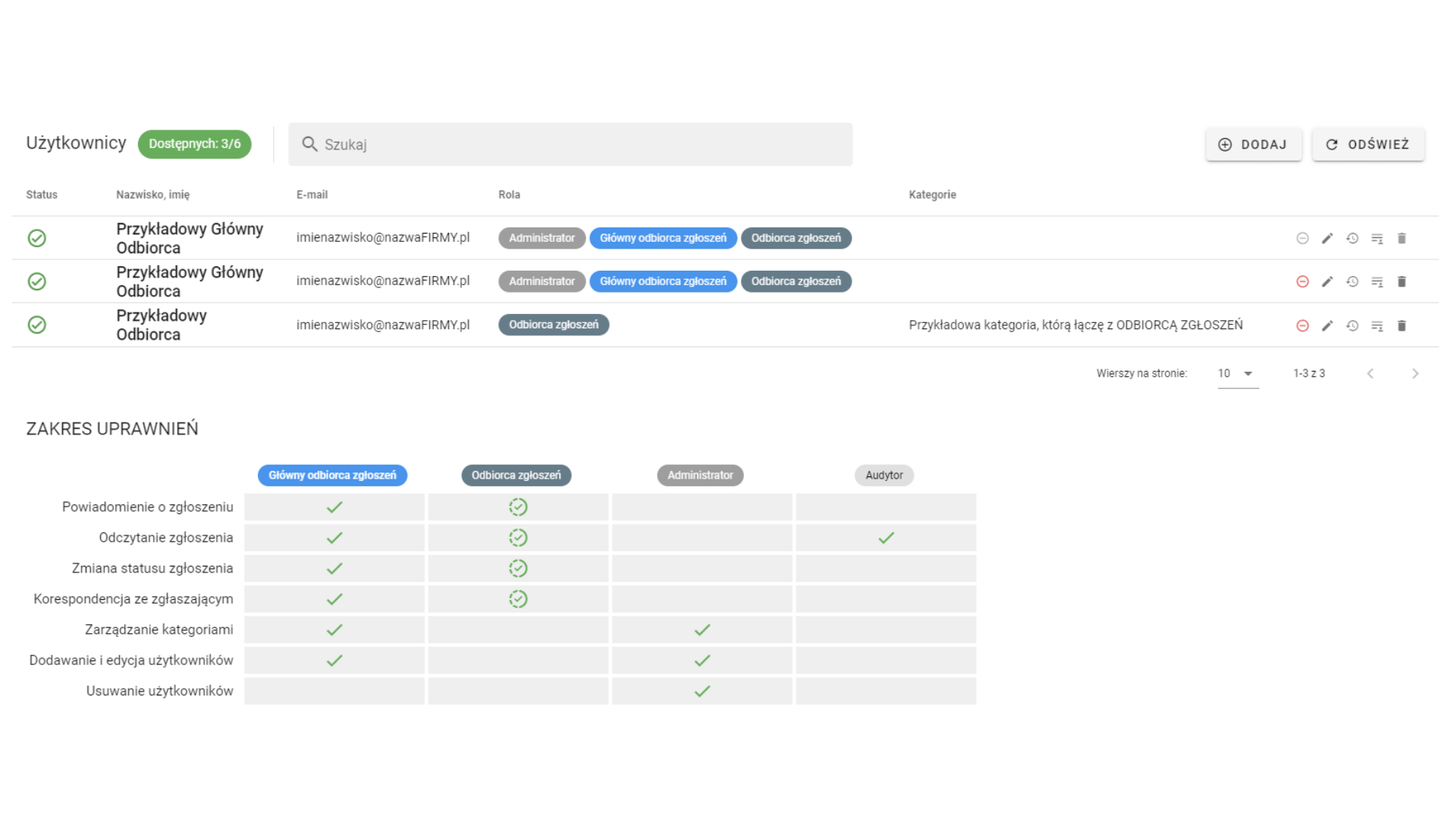Edit the Przykładowy Odbiorca user with pencil icon

pos(1327,325)
